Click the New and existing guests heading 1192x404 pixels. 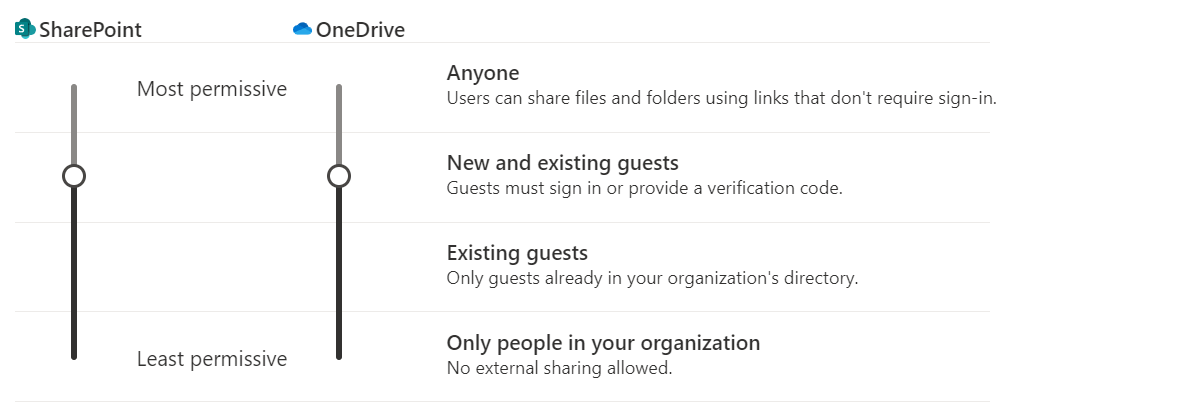pos(563,163)
